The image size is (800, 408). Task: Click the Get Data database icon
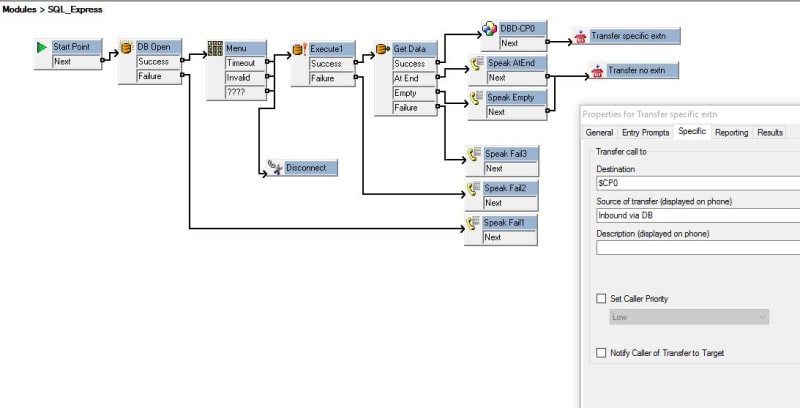[x=383, y=49]
